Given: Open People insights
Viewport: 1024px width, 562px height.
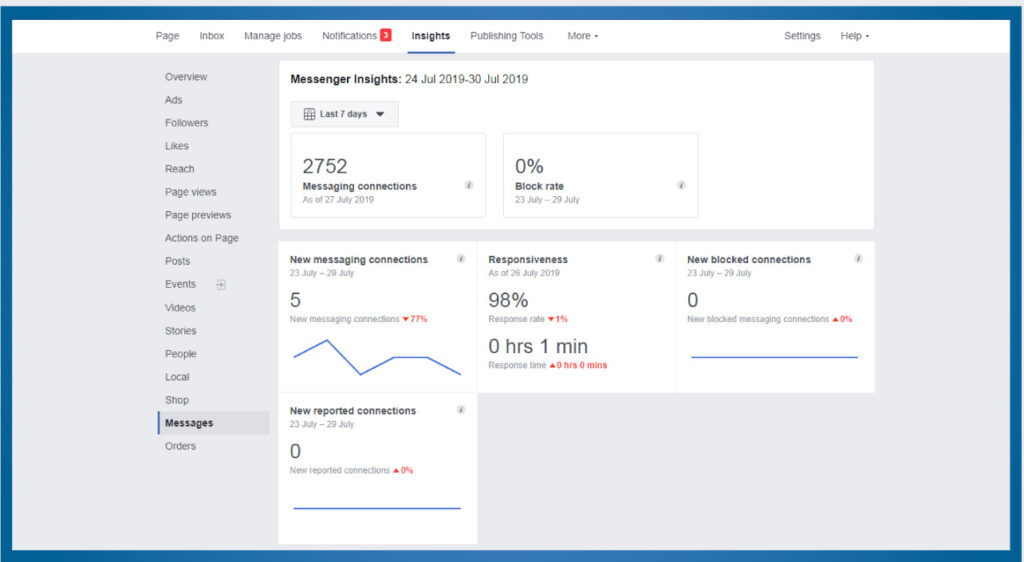Looking at the screenshot, I should pyautogui.click(x=181, y=354).
